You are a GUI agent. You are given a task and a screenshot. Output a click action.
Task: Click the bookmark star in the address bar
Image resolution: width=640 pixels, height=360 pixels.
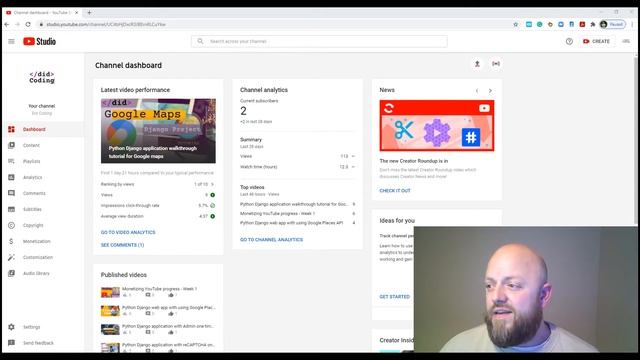point(516,24)
